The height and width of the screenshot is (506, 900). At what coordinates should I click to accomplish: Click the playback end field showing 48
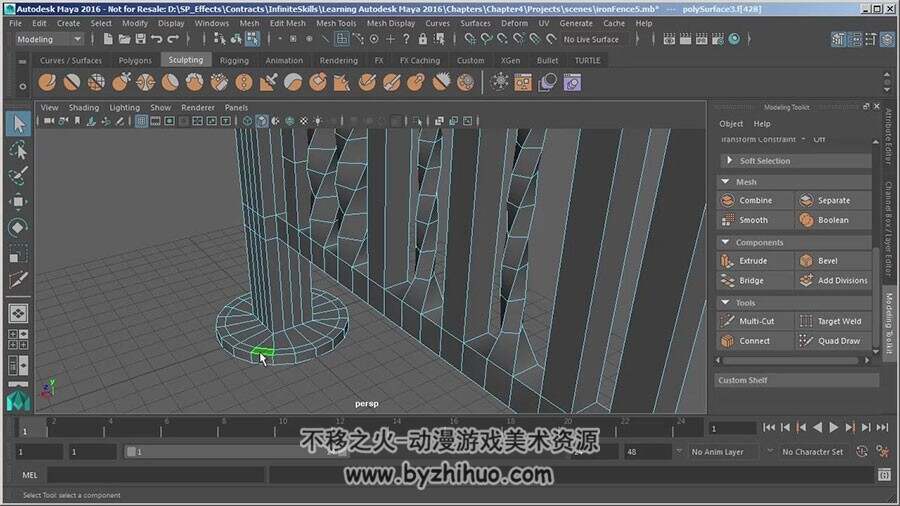pos(647,452)
